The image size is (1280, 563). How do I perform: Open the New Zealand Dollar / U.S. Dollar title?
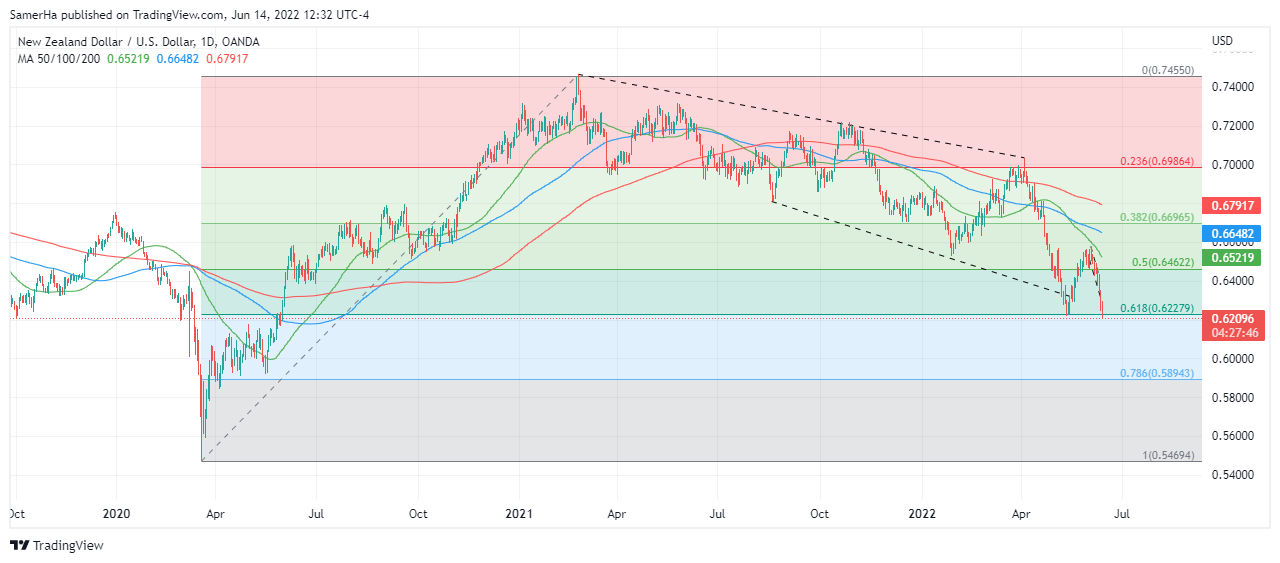(x=138, y=42)
